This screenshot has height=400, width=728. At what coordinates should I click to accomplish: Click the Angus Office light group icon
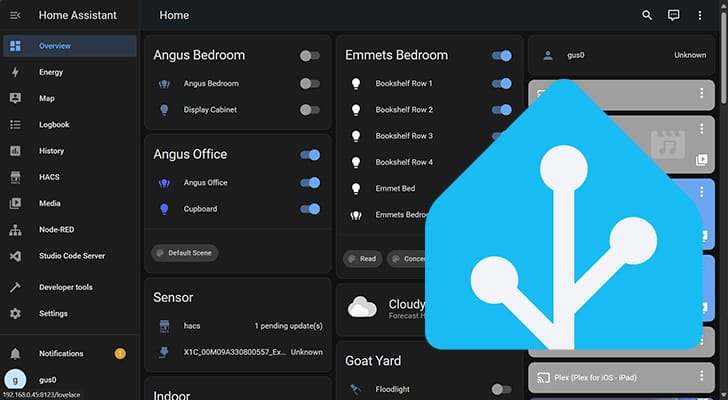164,183
